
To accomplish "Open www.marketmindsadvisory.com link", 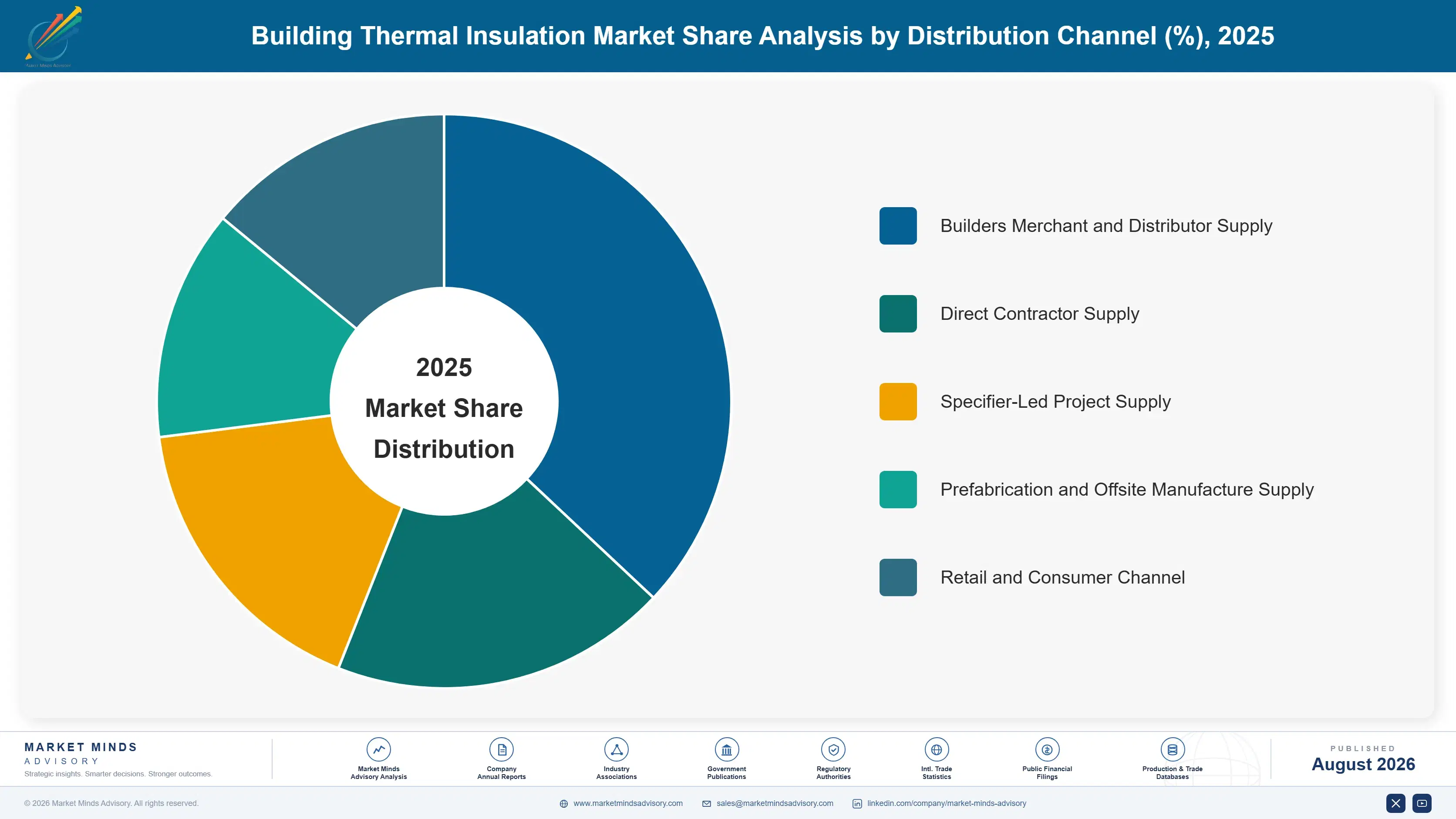I will point(628,803).
